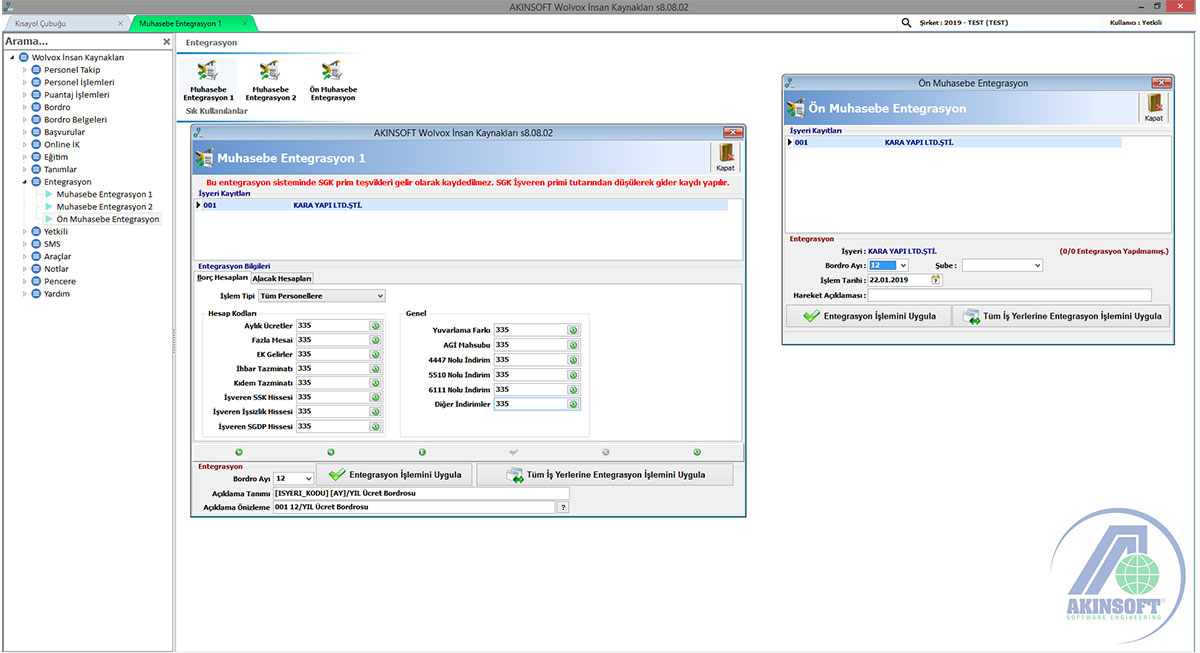Screen dimensions: 1200x653
Task: Expand the Yetkili tree node
Action: click(x=26, y=231)
